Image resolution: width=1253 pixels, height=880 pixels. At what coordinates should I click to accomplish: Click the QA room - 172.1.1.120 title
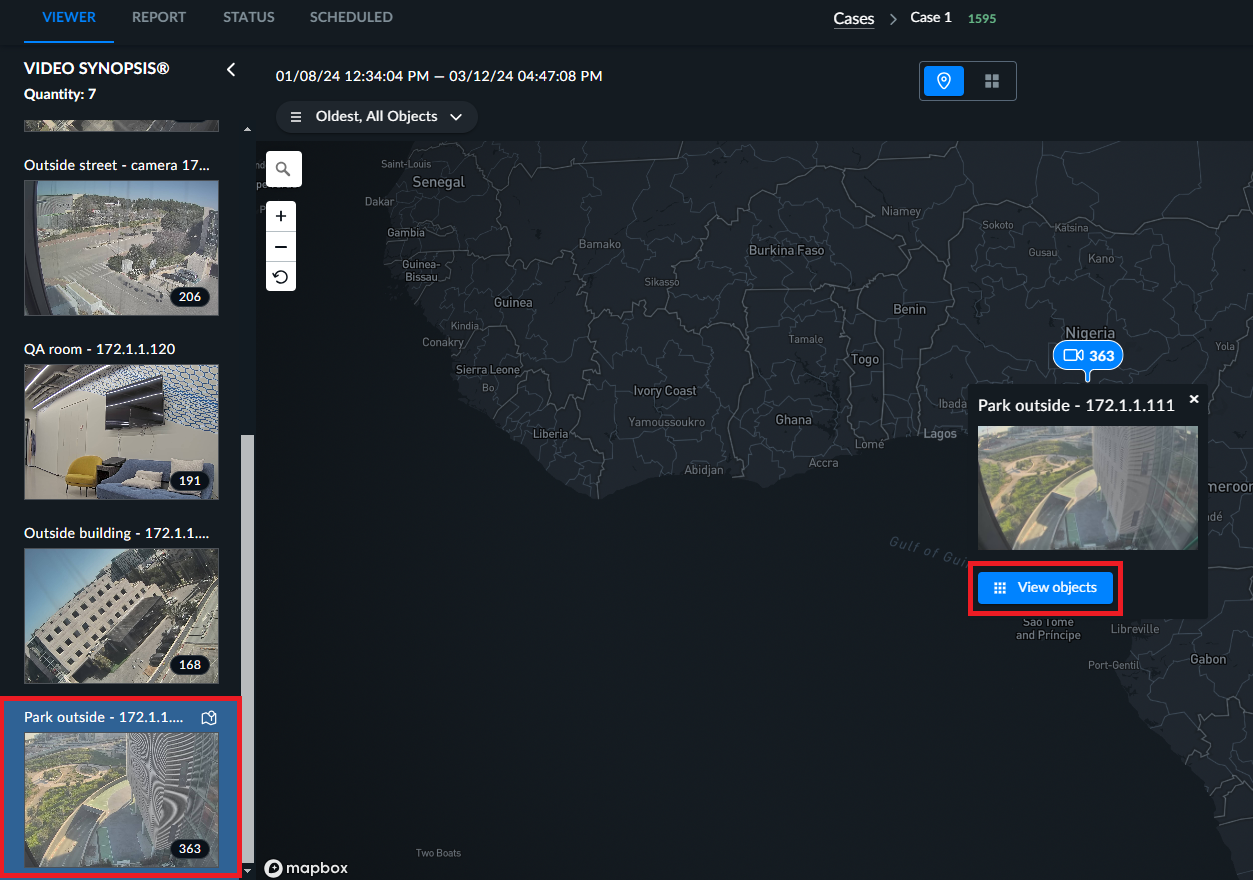[x=100, y=349]
